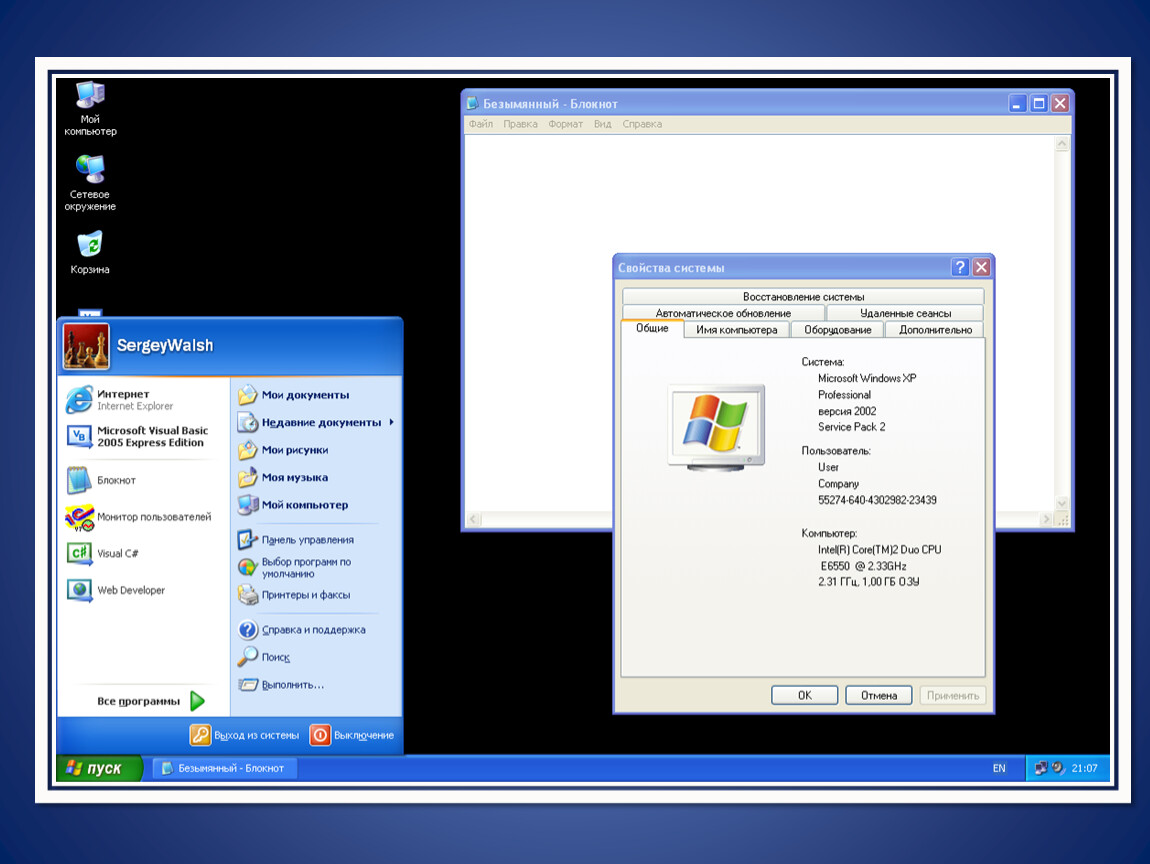Click the EN language indicator
1150x864 pixels.
tap(999, 768)
